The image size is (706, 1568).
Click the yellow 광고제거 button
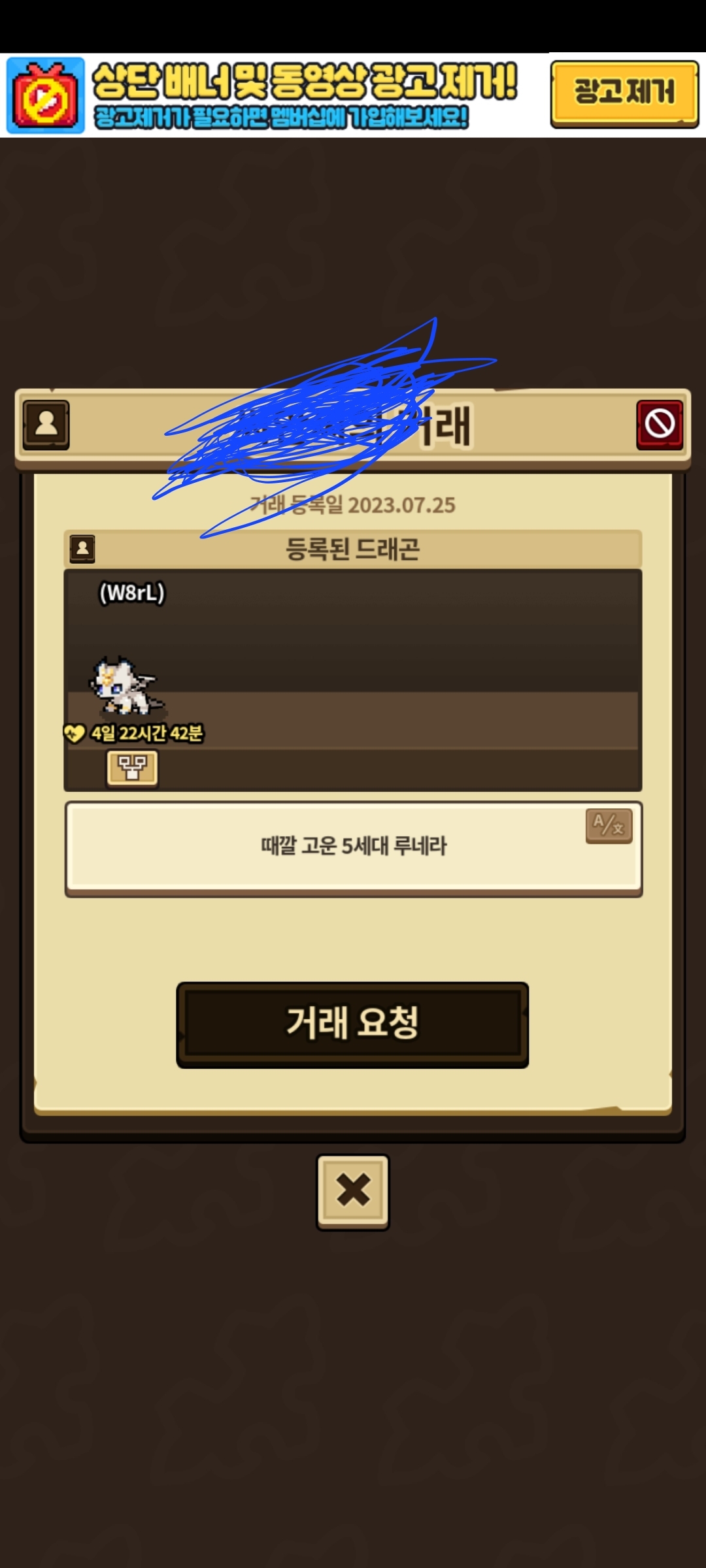(x=624, y=93)
